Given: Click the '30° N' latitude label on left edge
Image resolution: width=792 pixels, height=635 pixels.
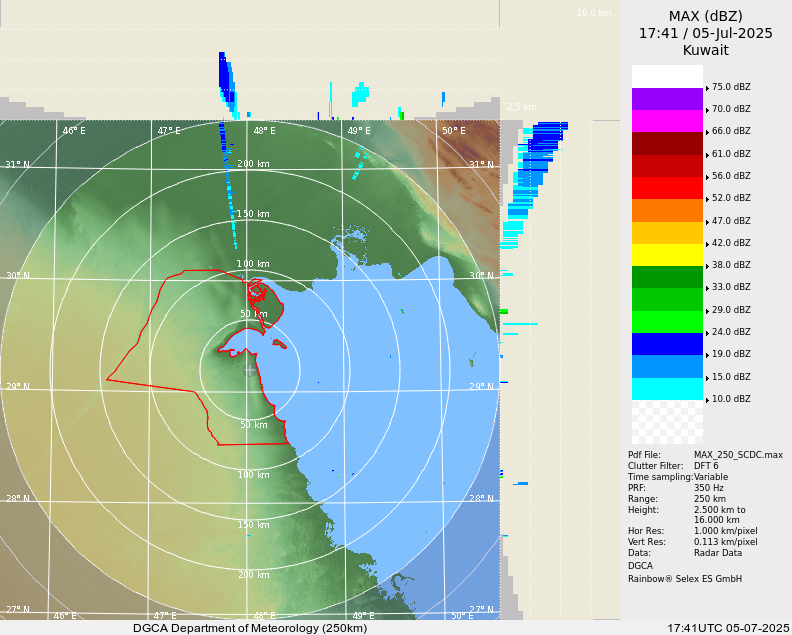Looking at the screenshot, I should 18,276.
